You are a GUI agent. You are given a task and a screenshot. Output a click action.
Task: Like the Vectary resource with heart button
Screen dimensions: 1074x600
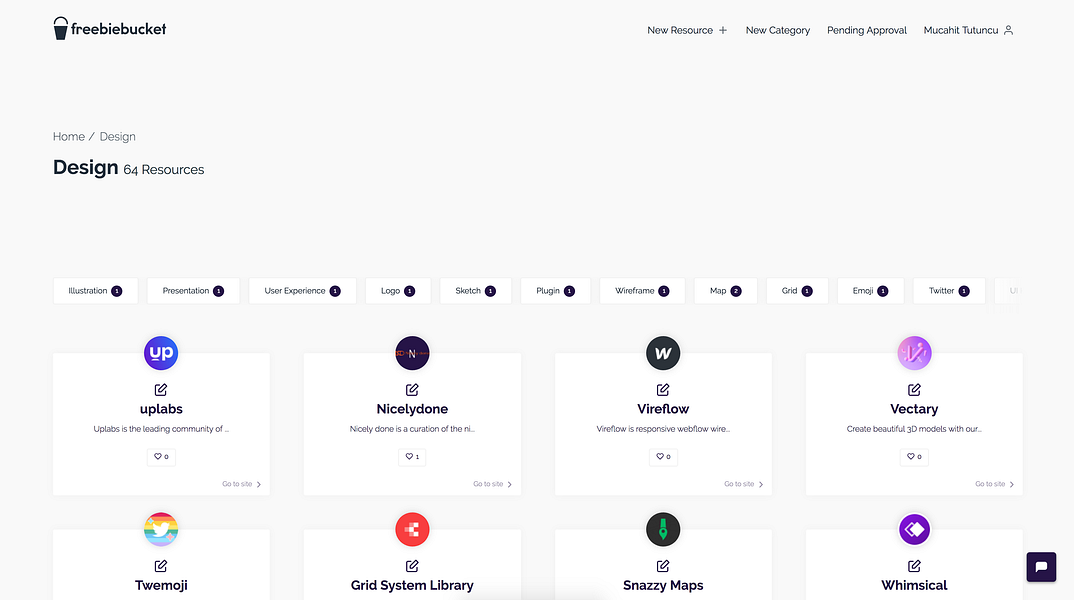(914, 456)
